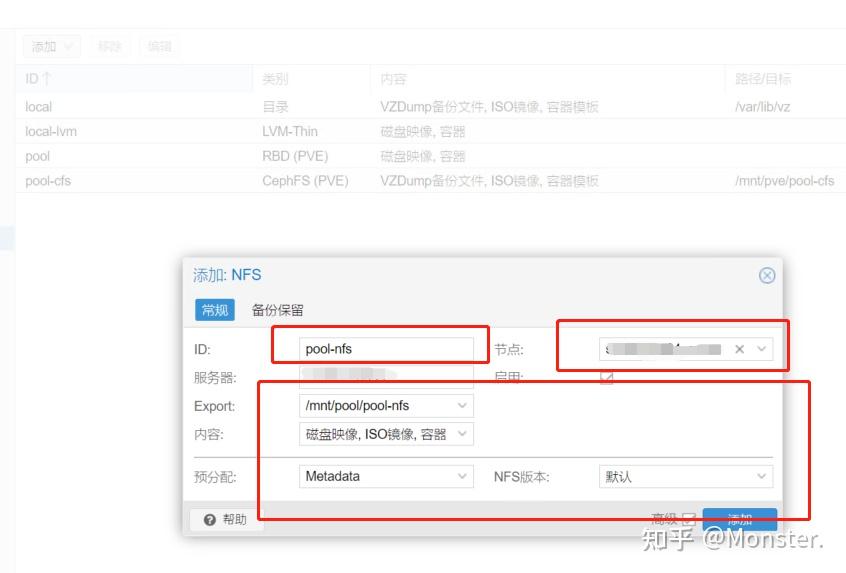Select the 常规 tab
The width and height of the screenshot is (846, 573).
click(215, 310)
